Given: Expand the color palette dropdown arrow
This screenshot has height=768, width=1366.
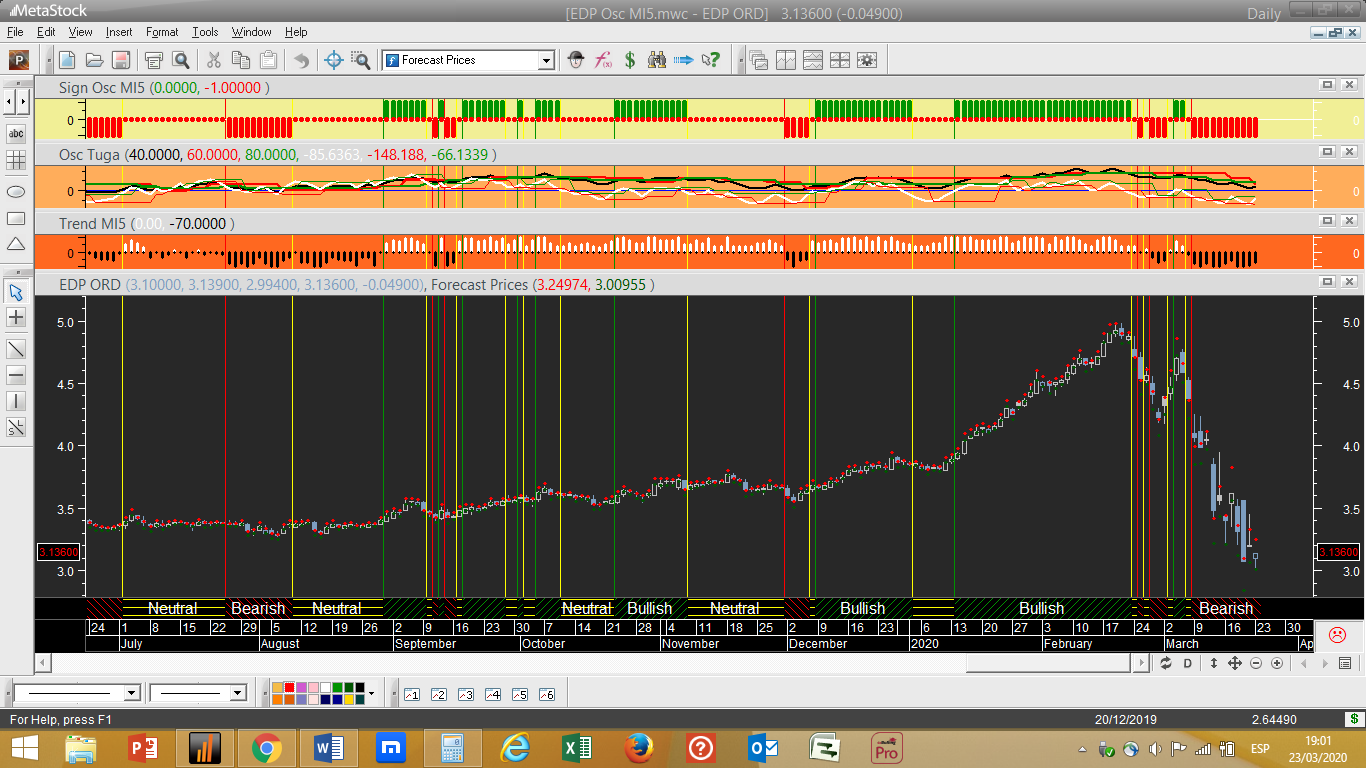Looking at the screenshot, I should 371,693.
